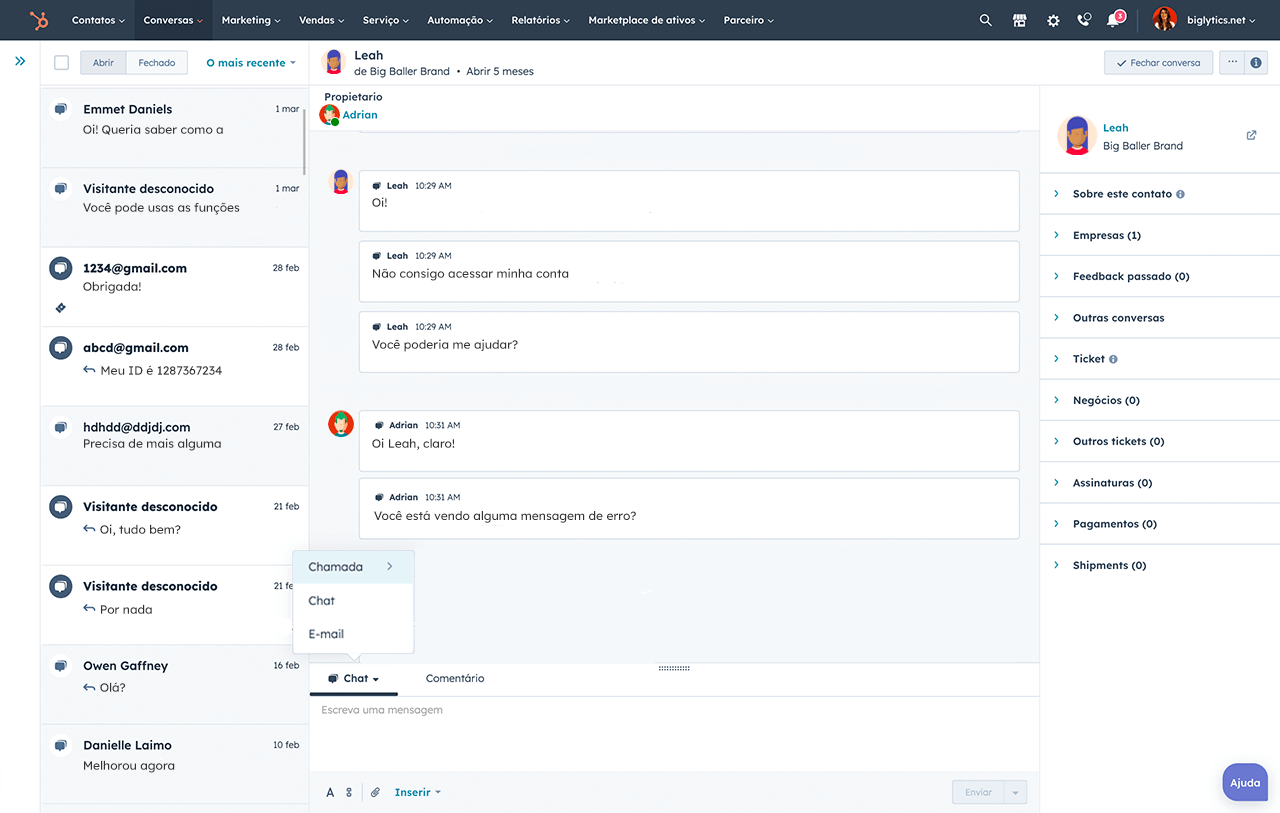Click the HubSpot sprocket logo
1280x813 pixels.
pyautogui.click(x=39, y=20)
